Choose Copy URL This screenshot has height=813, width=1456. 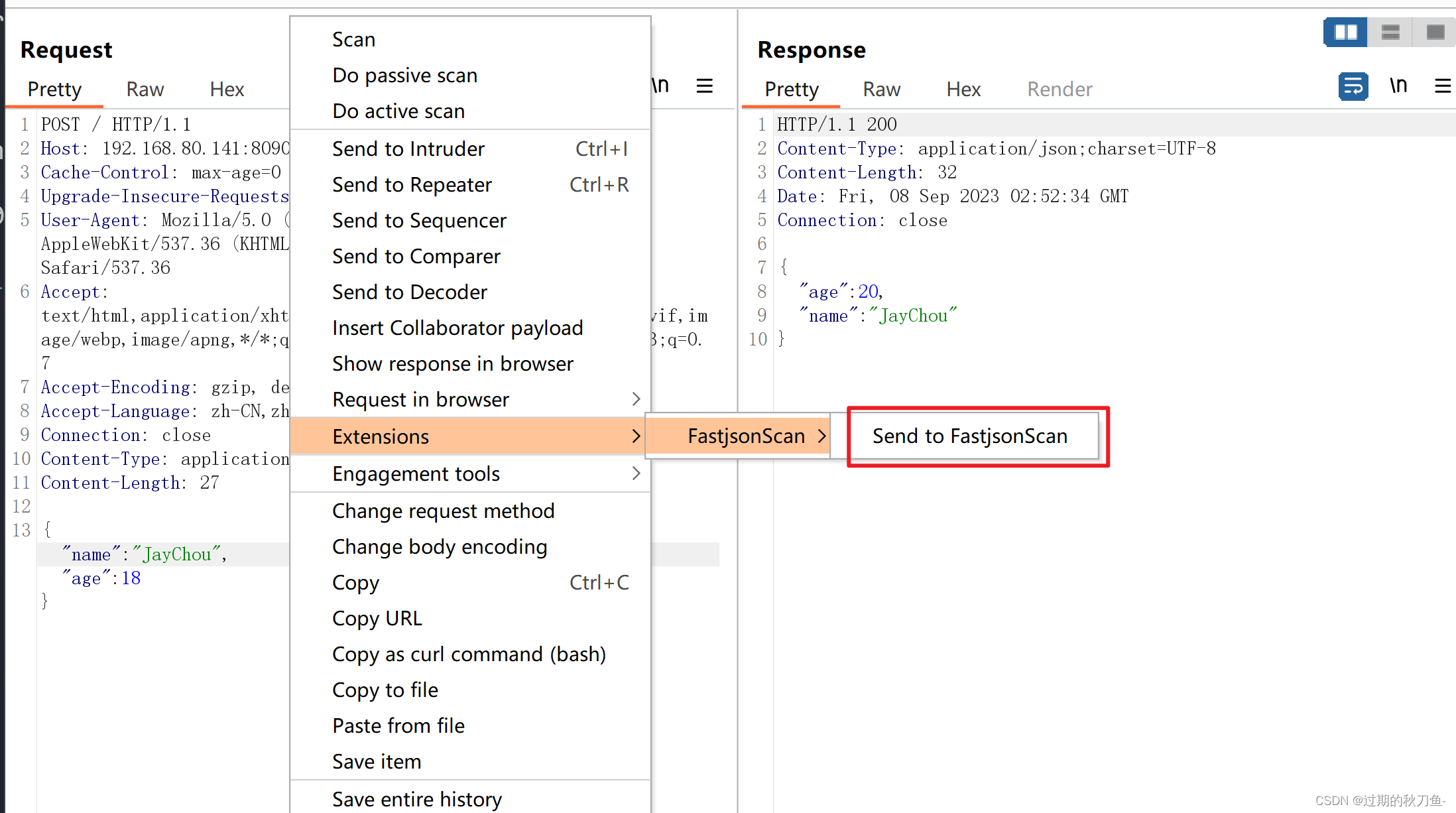tap(470, 619)
